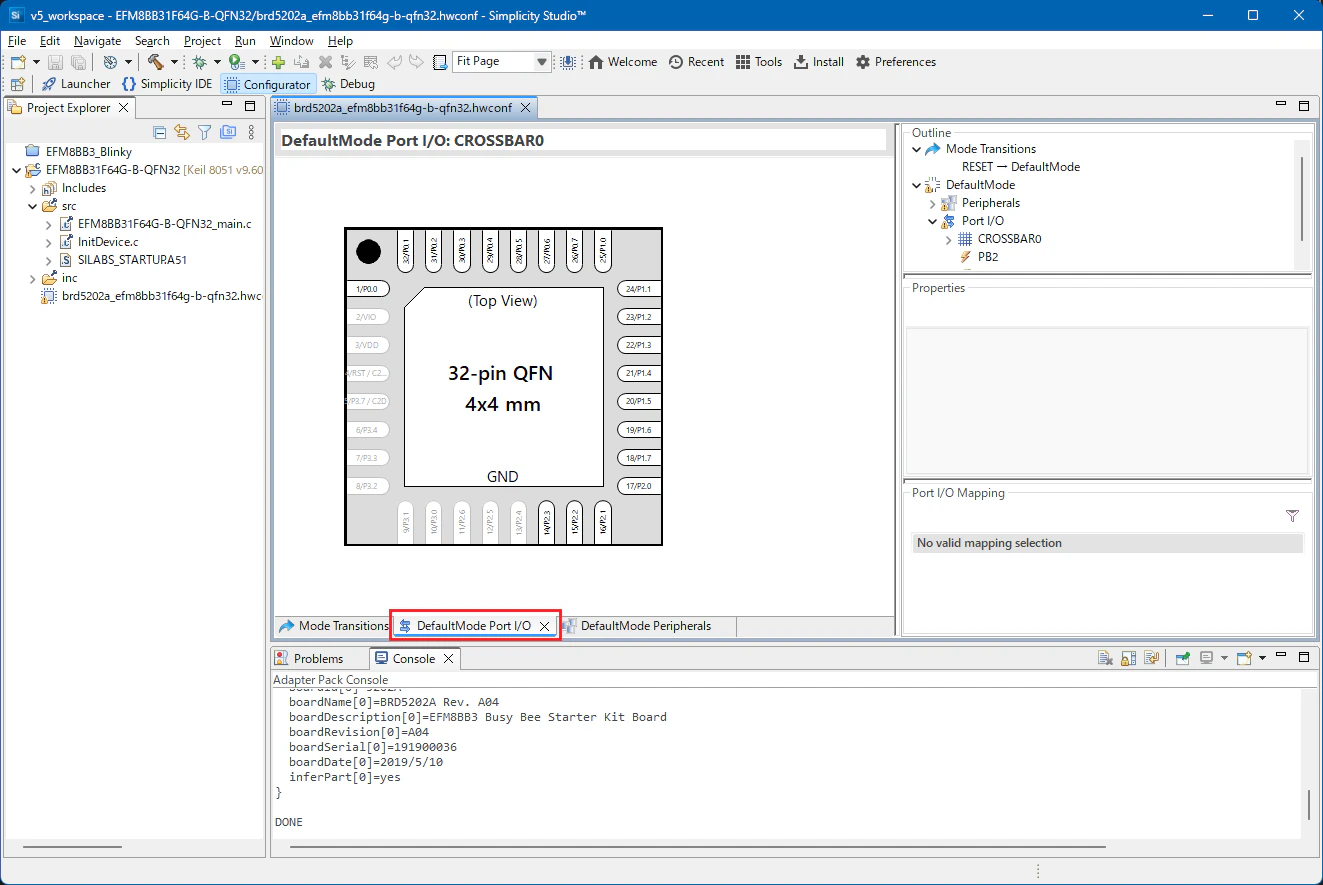The width and height of the screenshot is (1323, 885).
Task: Open the New wizard dropdown arrow
Action: (x=35, y=62)
